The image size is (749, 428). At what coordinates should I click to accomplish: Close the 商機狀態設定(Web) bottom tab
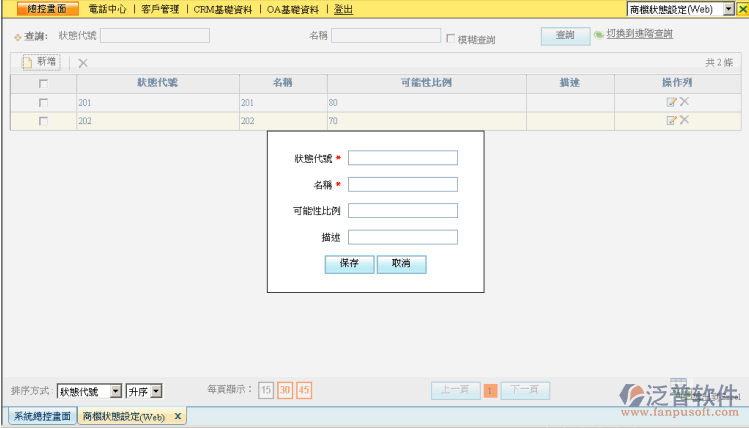pos(178,416)
